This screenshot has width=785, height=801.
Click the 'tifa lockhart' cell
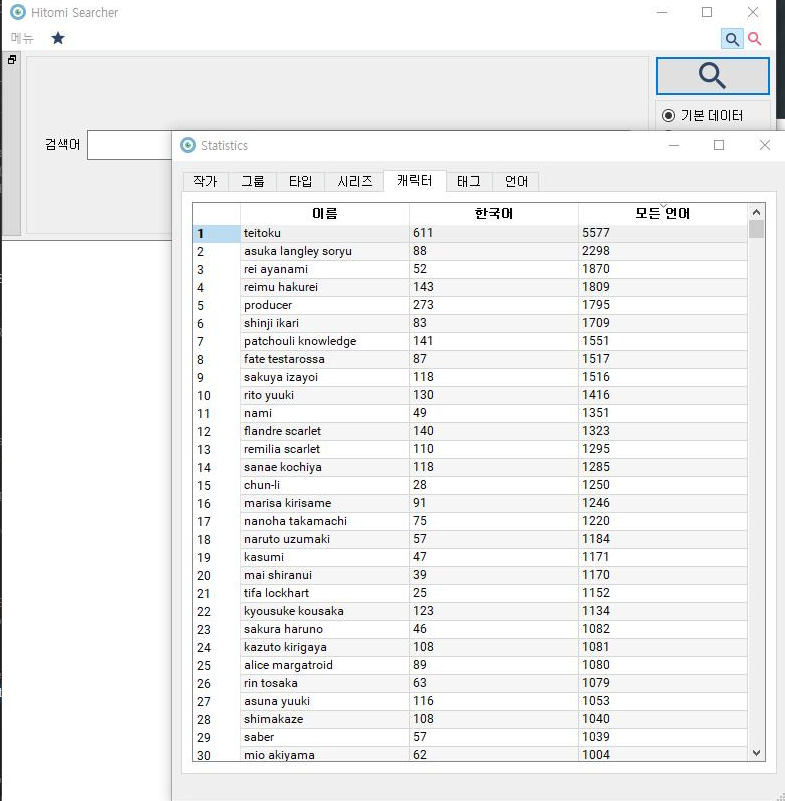pos(325,594)
